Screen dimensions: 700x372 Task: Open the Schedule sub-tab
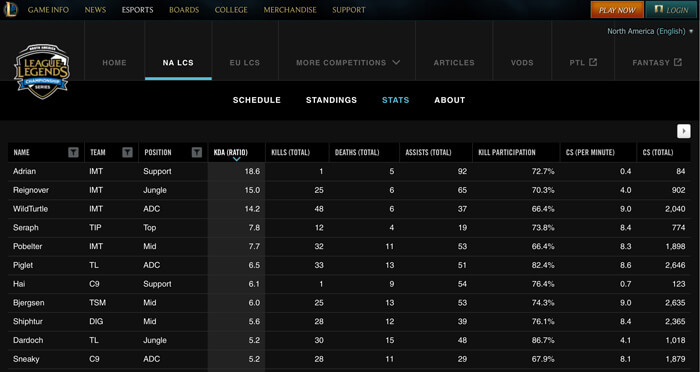tap(257, 100)
